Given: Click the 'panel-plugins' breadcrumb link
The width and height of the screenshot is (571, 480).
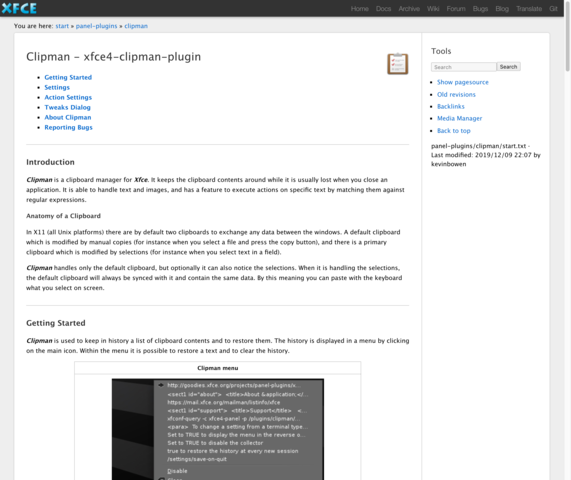Looking at the screenshot, I should click(97, 26).
